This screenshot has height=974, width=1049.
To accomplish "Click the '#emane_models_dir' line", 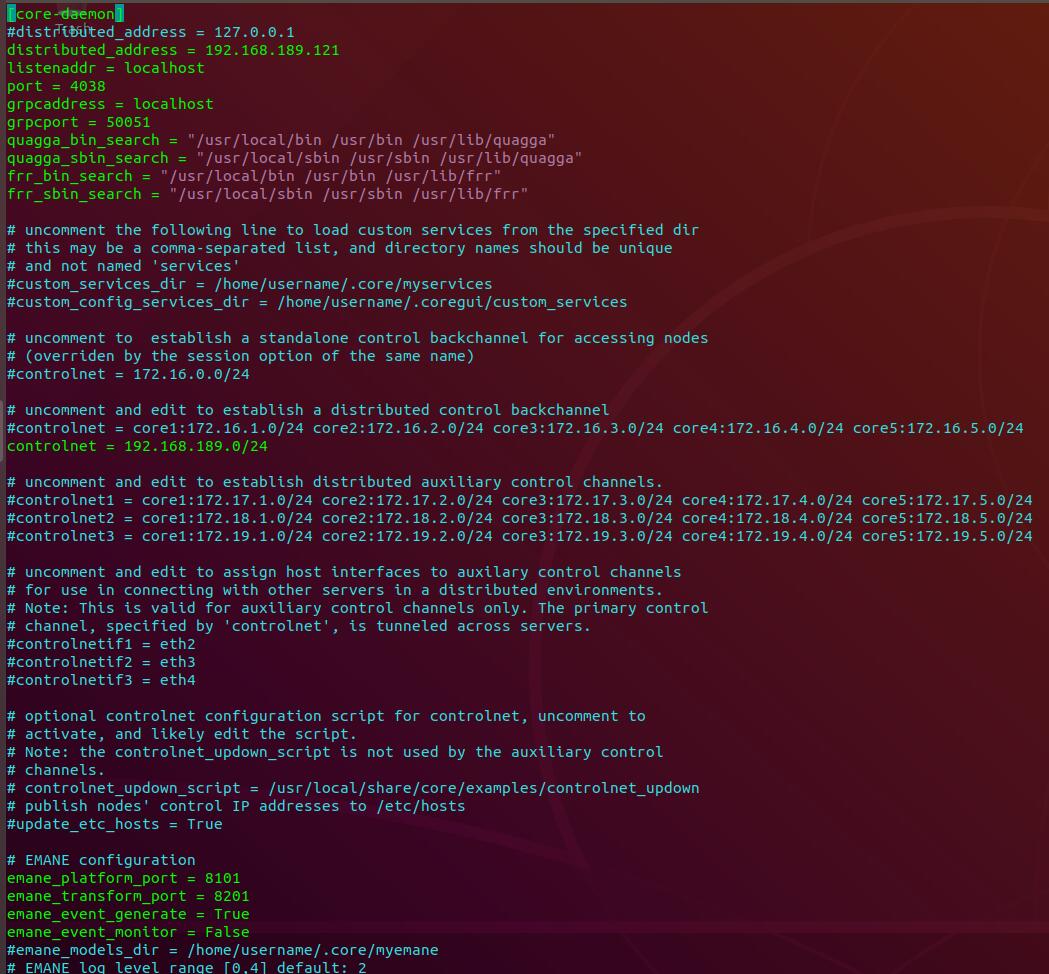I will coord(223,951).
